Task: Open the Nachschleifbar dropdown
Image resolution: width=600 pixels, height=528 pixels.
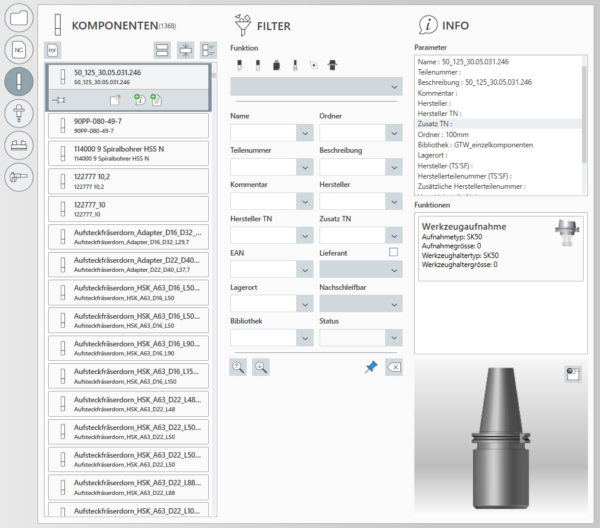Action: click(x=361, y=304)
